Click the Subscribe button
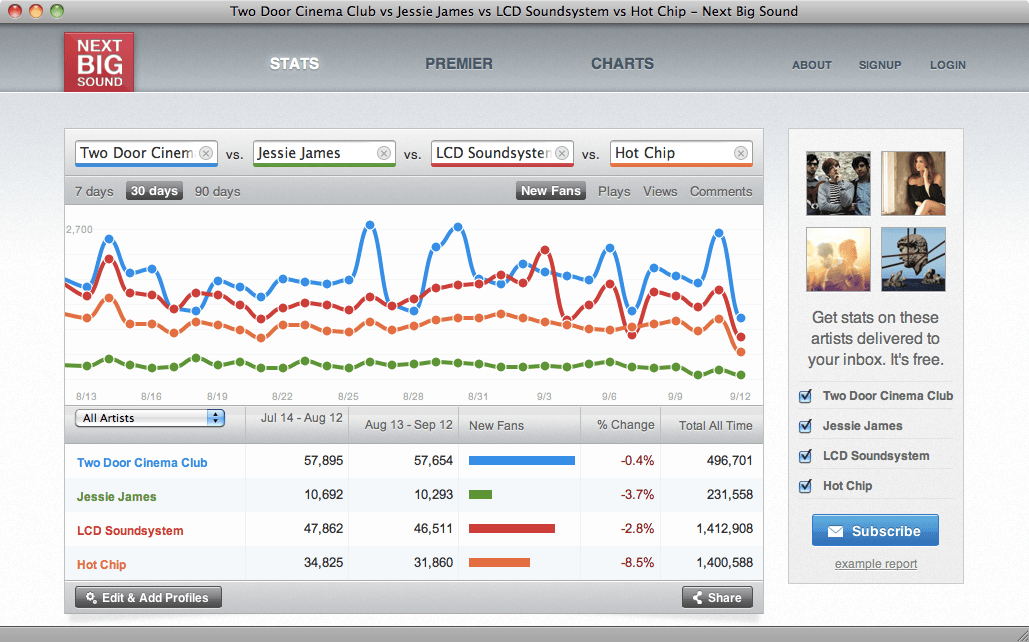 (875, 530)
